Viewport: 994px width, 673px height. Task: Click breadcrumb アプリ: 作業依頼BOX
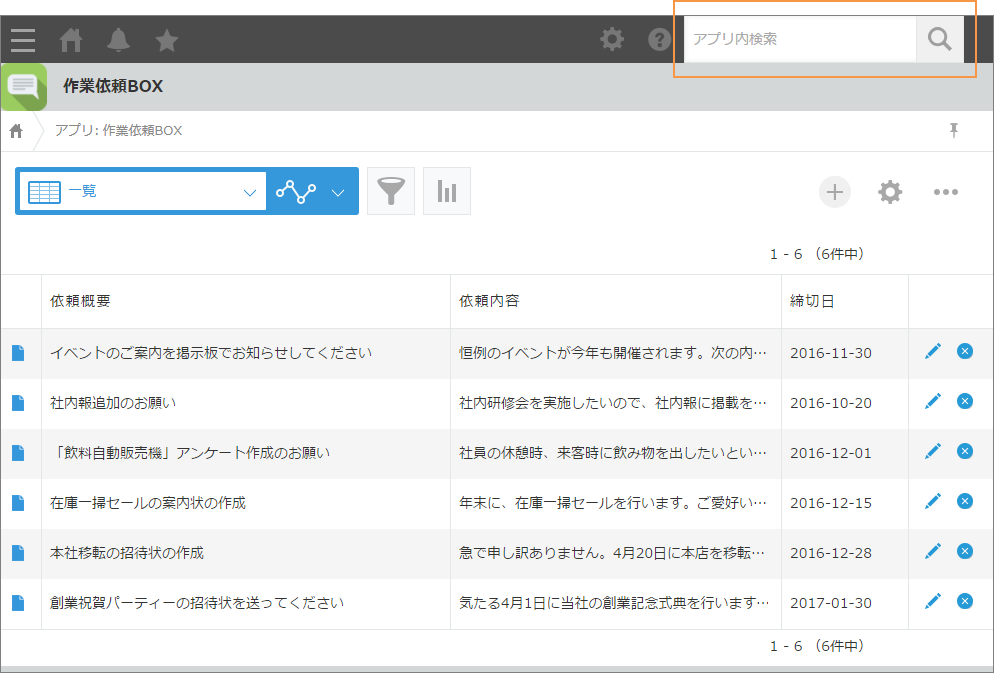pos(119,131)
